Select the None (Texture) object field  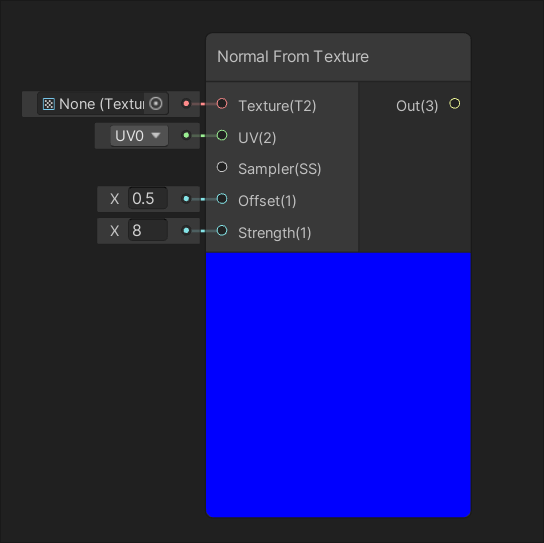103,104
